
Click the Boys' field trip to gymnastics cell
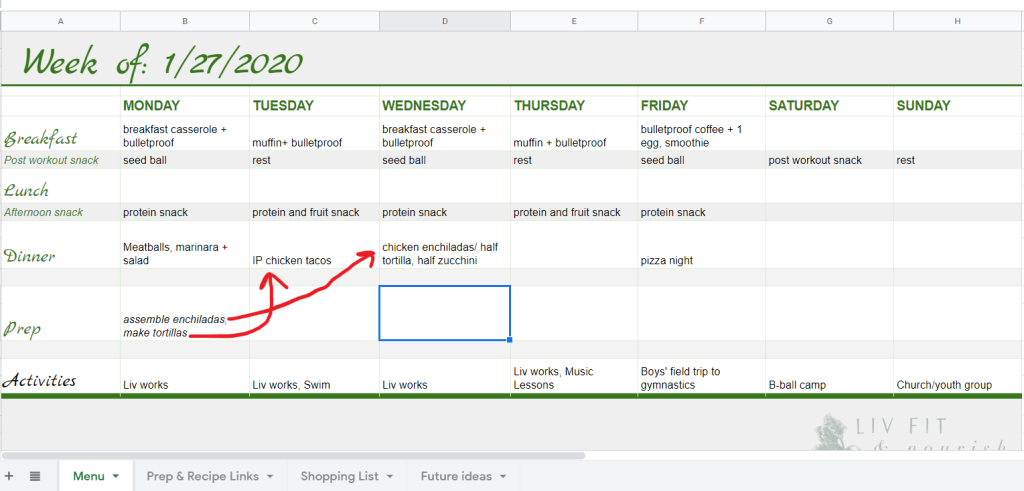tap(703, 377)
